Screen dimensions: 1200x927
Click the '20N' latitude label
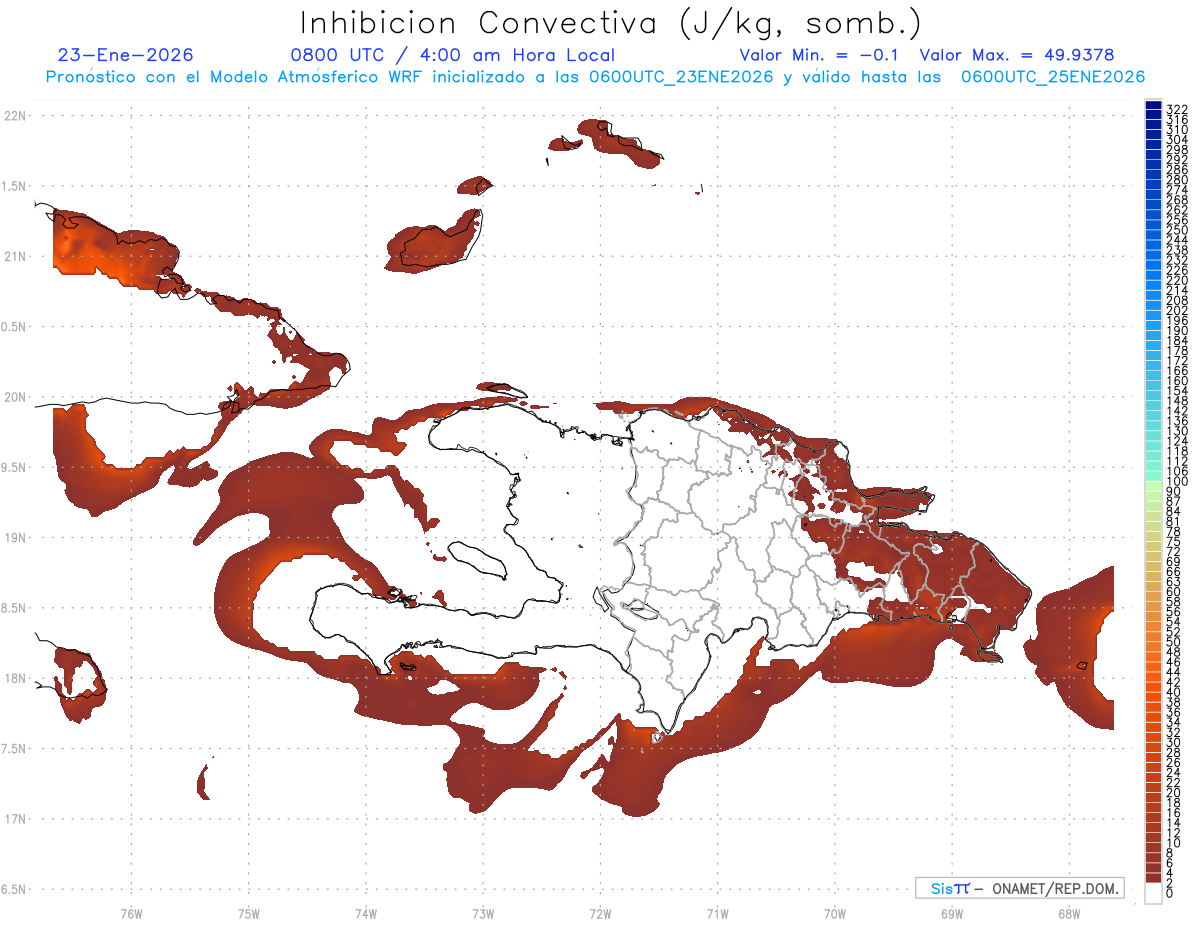click(x=15, y=397)
